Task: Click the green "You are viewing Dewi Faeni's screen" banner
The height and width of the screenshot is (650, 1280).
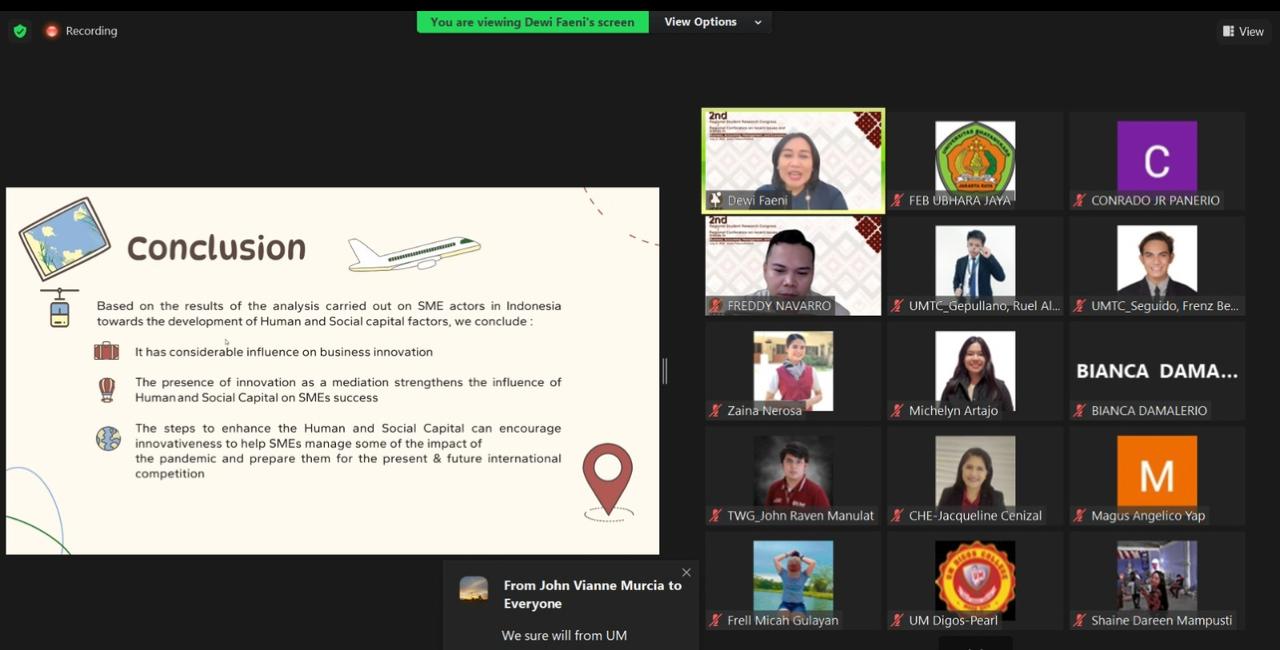Action: coord(532,22)
